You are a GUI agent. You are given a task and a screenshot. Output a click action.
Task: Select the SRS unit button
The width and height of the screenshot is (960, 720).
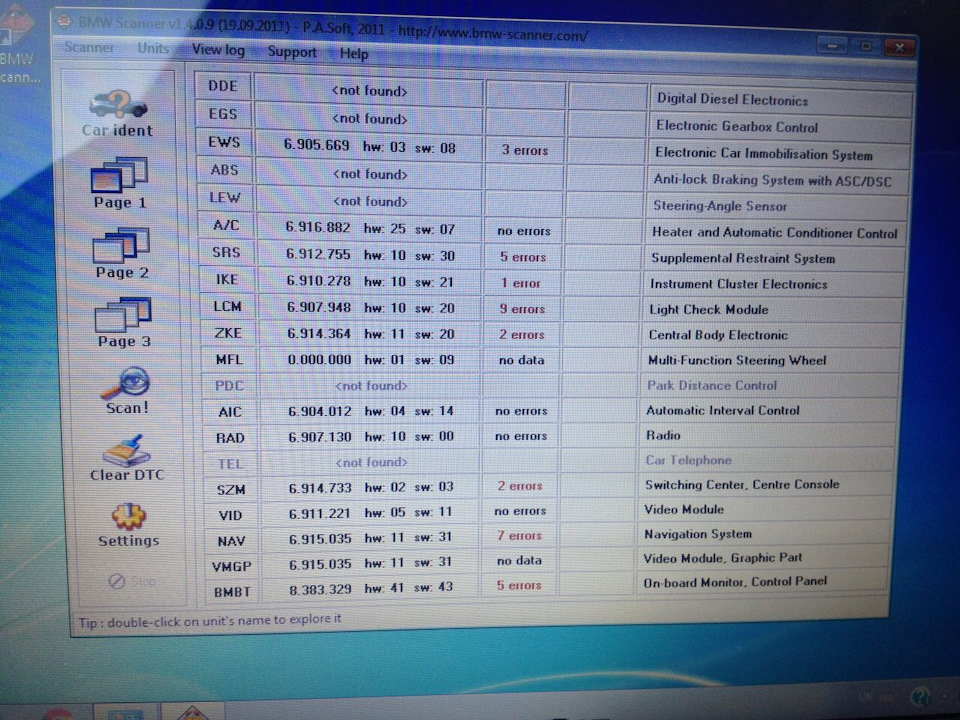point(227,252)
